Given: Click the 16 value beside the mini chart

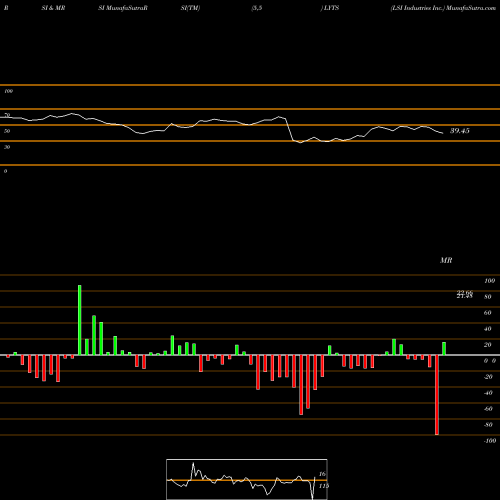Looking at the screenshot, I should [322, 474].
